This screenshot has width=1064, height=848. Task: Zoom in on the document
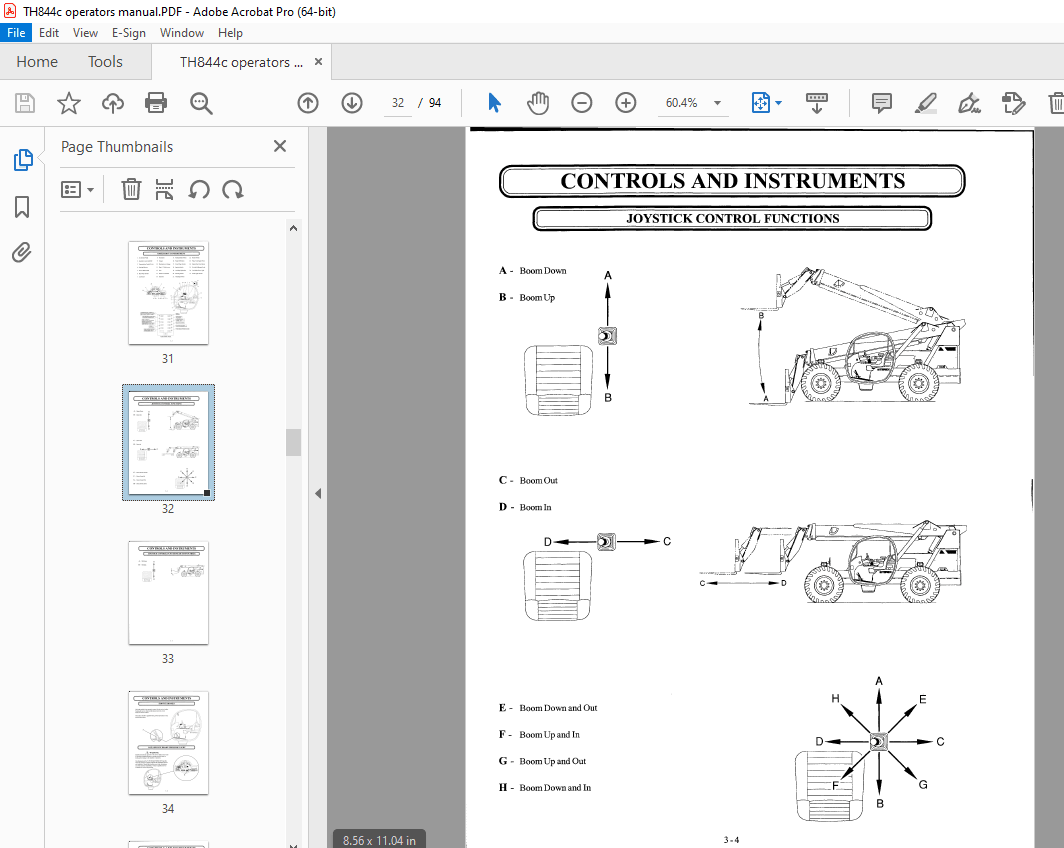click(x=626, y=102)
